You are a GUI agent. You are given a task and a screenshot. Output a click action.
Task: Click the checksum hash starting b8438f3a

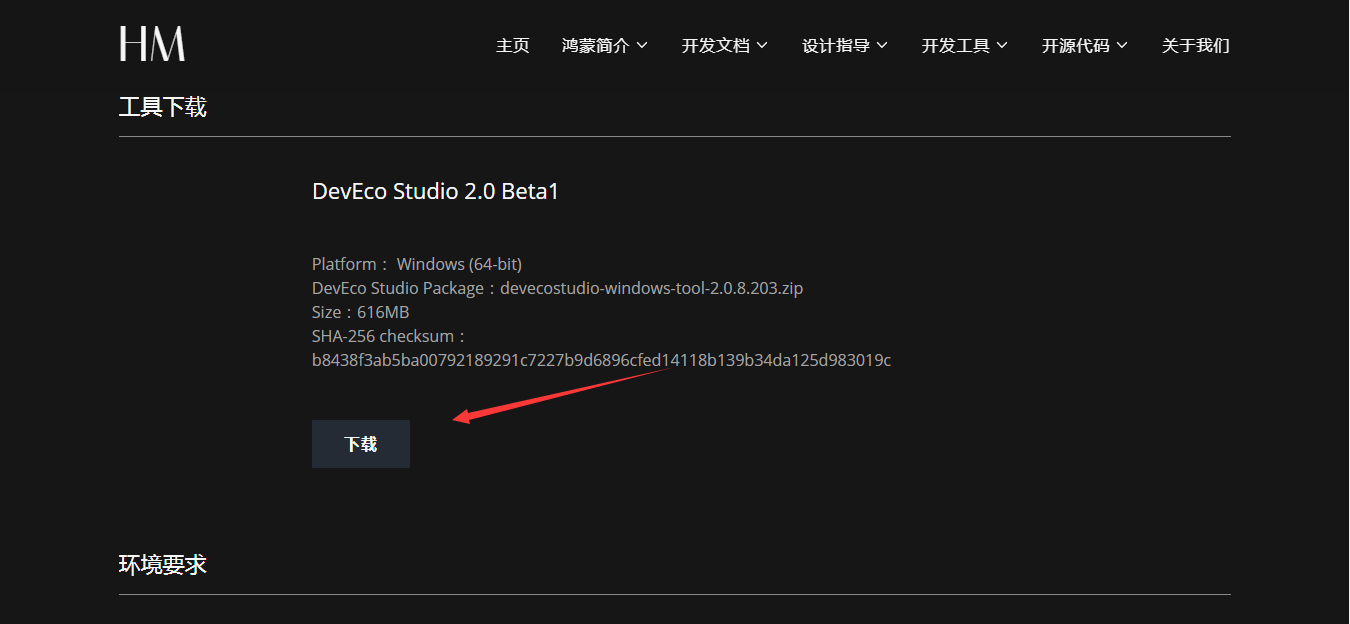tap(601, 360)
